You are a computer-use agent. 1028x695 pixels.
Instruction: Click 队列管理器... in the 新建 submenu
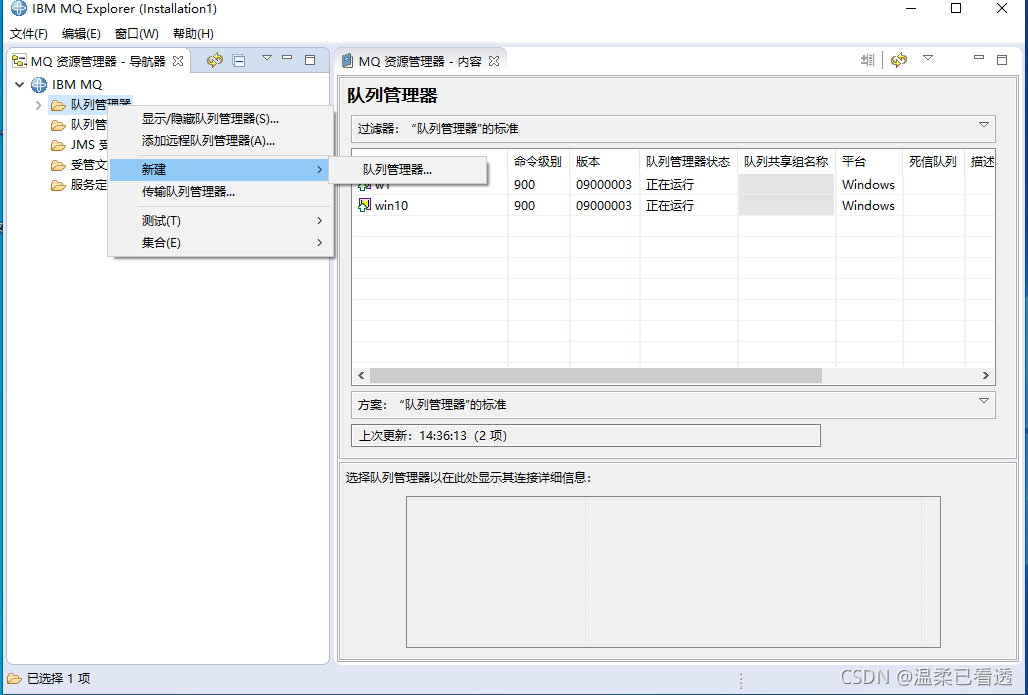pyautogui.click(x=408, y=170)
